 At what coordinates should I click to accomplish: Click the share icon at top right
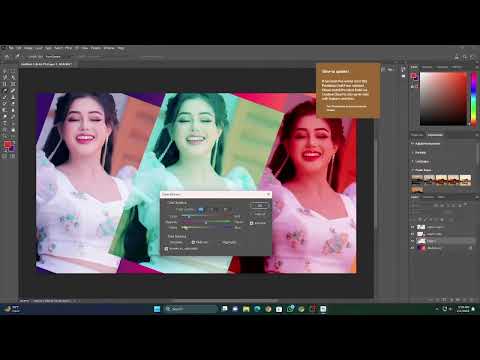pos(457,57)
